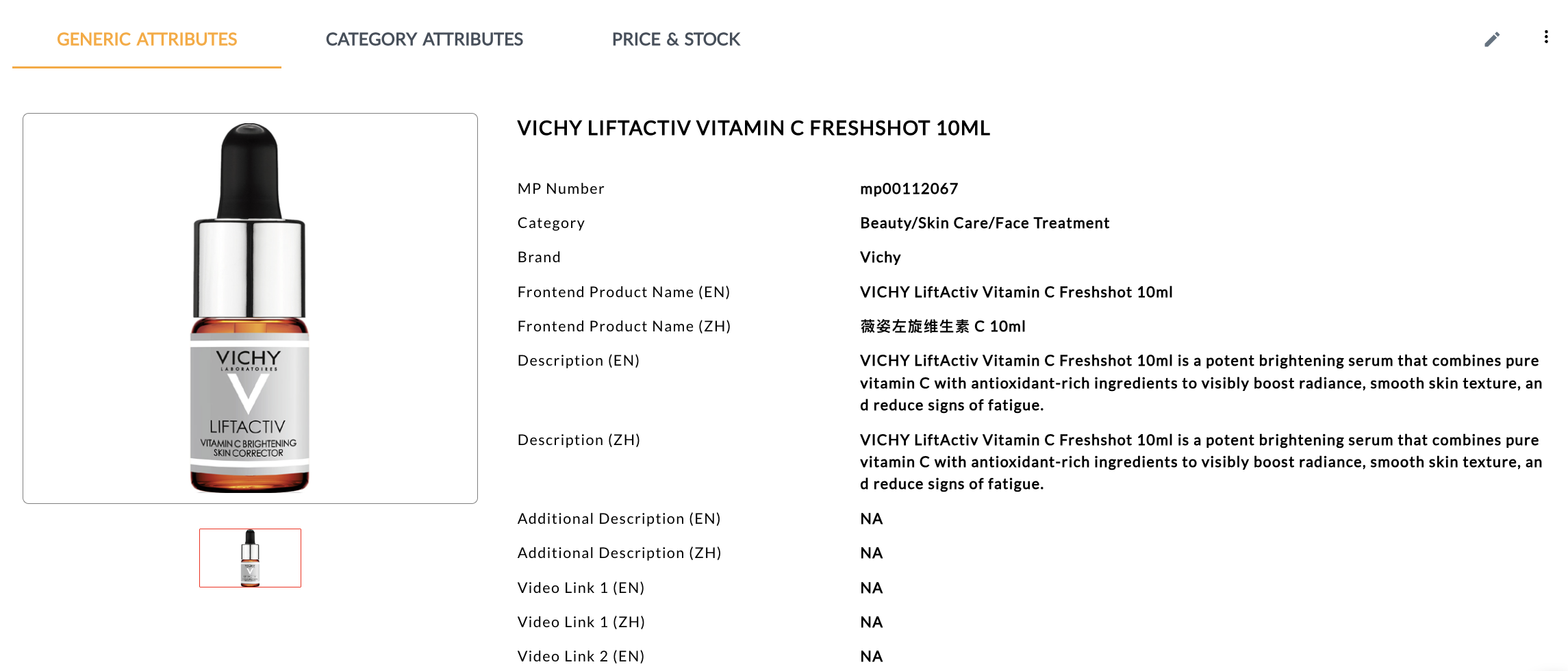Click the Additional Description (EN) NA value
The height and width of the screenshot is (671, 1568).
(x=871, y=519)
